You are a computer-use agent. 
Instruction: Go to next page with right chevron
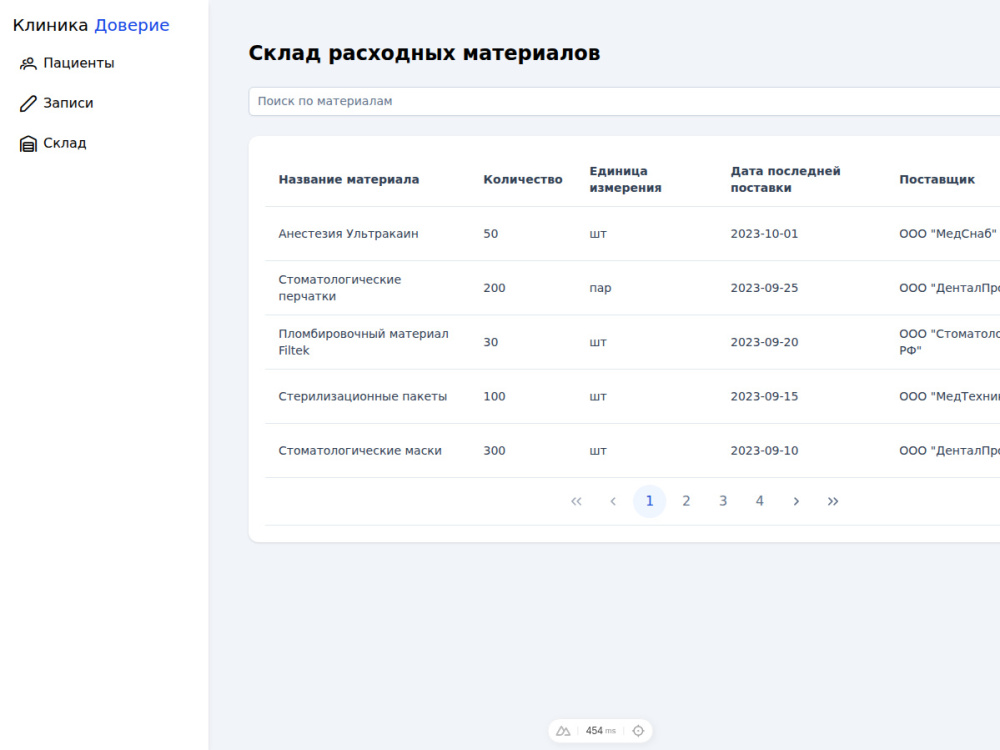point(796,501)
